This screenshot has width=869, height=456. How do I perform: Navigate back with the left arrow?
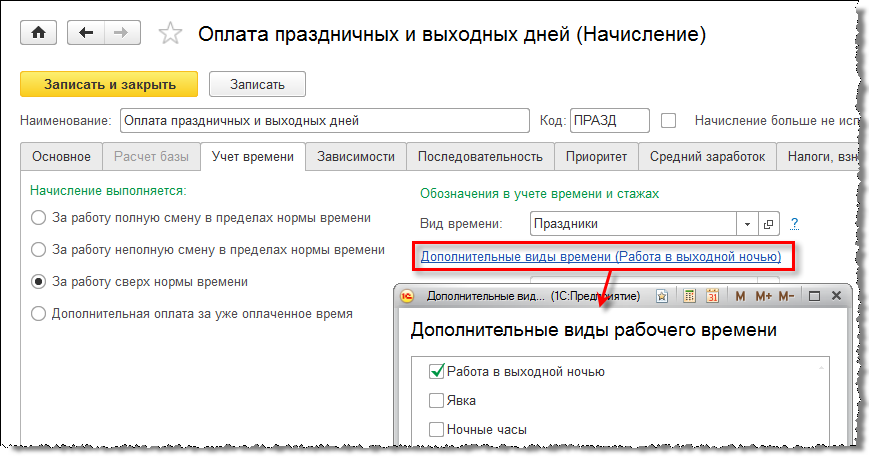86,33
